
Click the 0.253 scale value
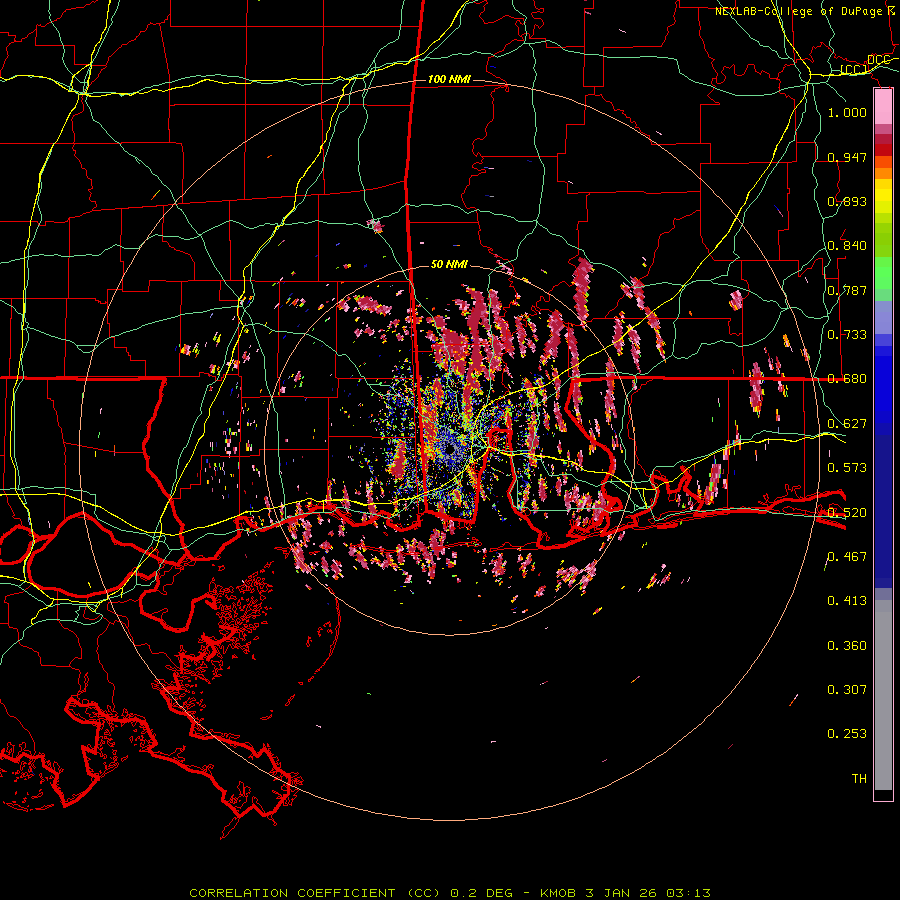847,734
